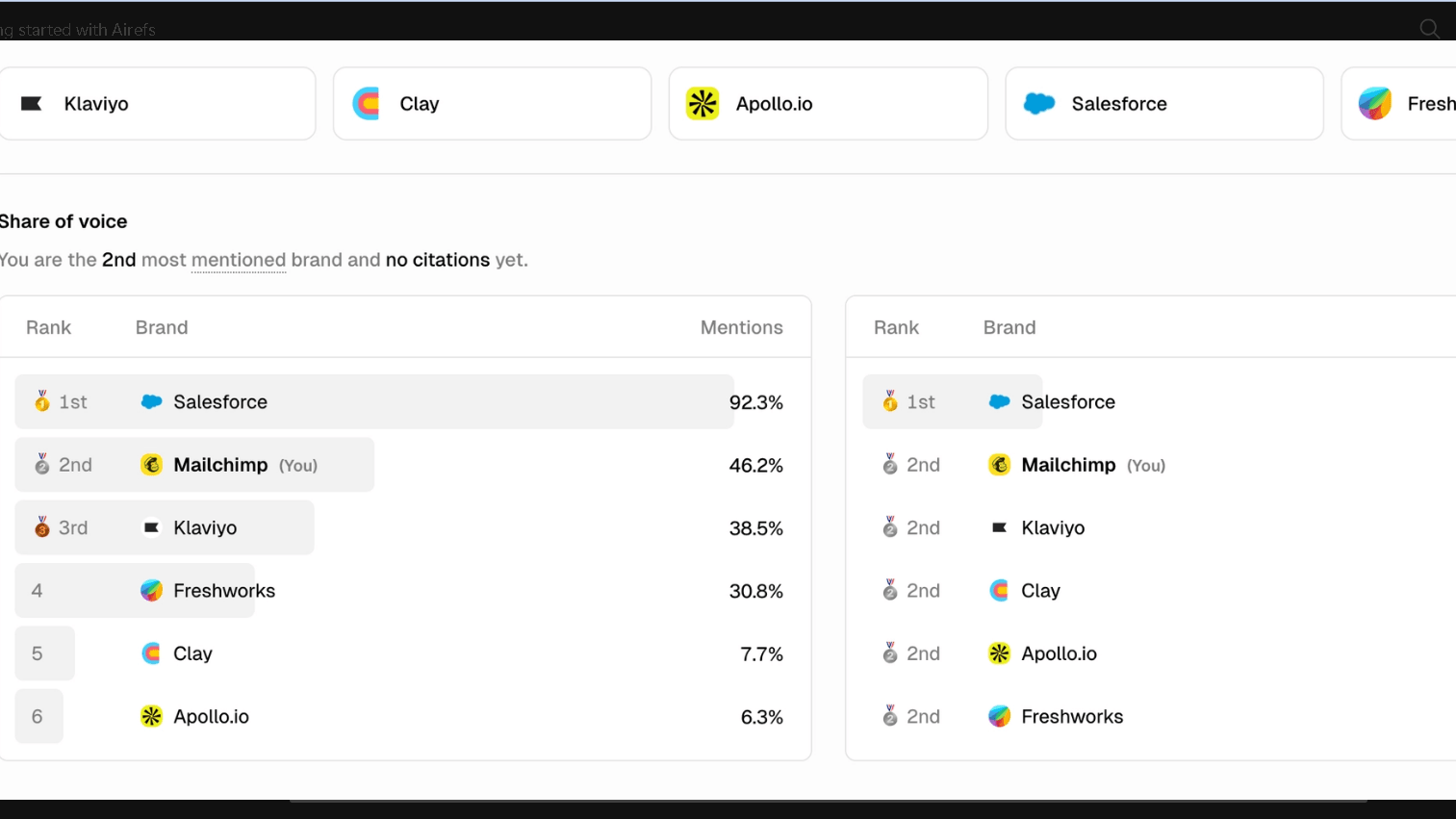Click the bronze 3rd place medal beside Klaviyo
The width and height of the screenshot is (1456, 819).
click(x=40, y=527)
